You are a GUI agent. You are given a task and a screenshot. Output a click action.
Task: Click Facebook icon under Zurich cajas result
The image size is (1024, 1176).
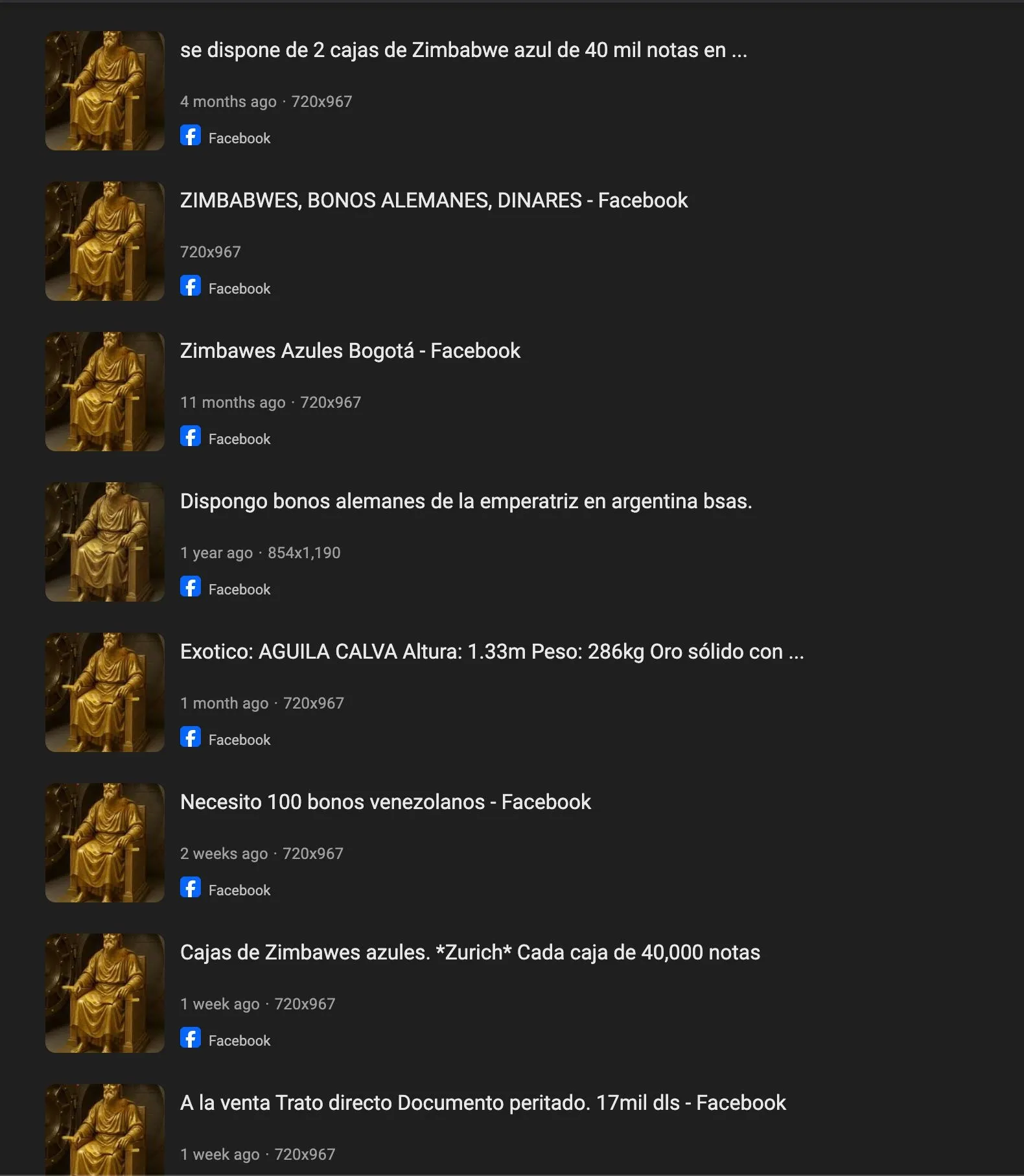[x=191, y=1038]
